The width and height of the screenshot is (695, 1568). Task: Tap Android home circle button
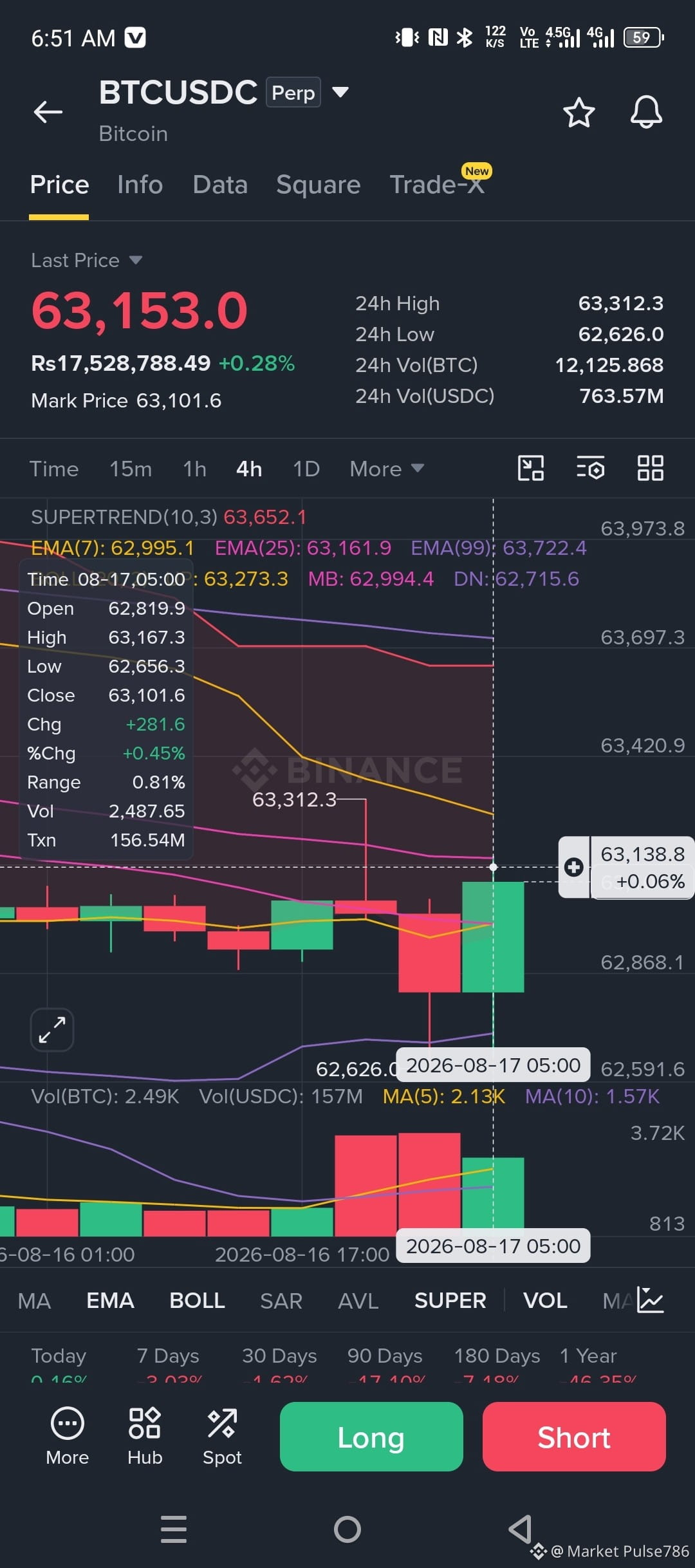347,1529
